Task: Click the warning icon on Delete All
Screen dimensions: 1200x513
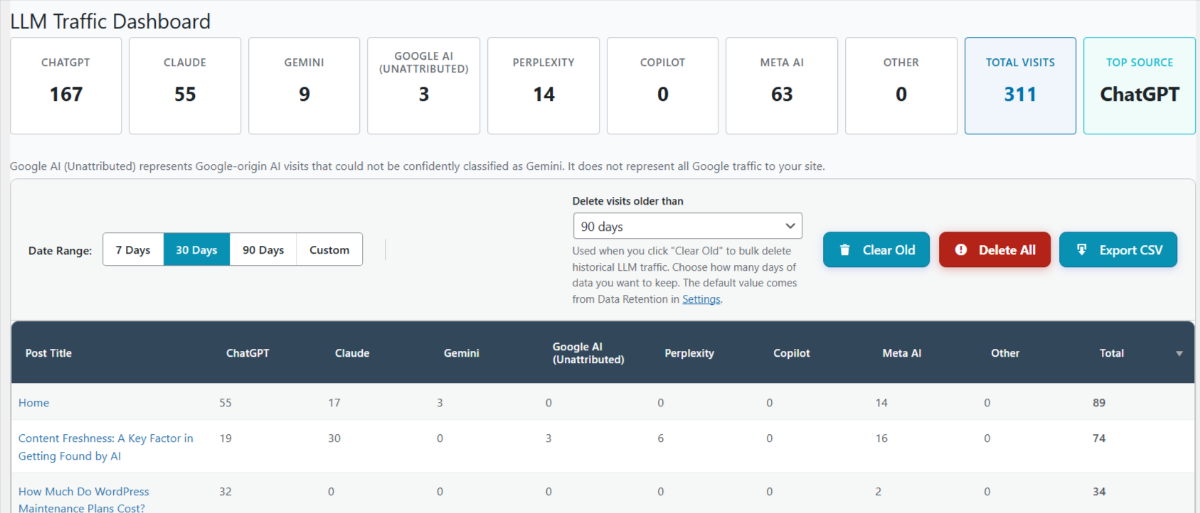Action: 961,250
